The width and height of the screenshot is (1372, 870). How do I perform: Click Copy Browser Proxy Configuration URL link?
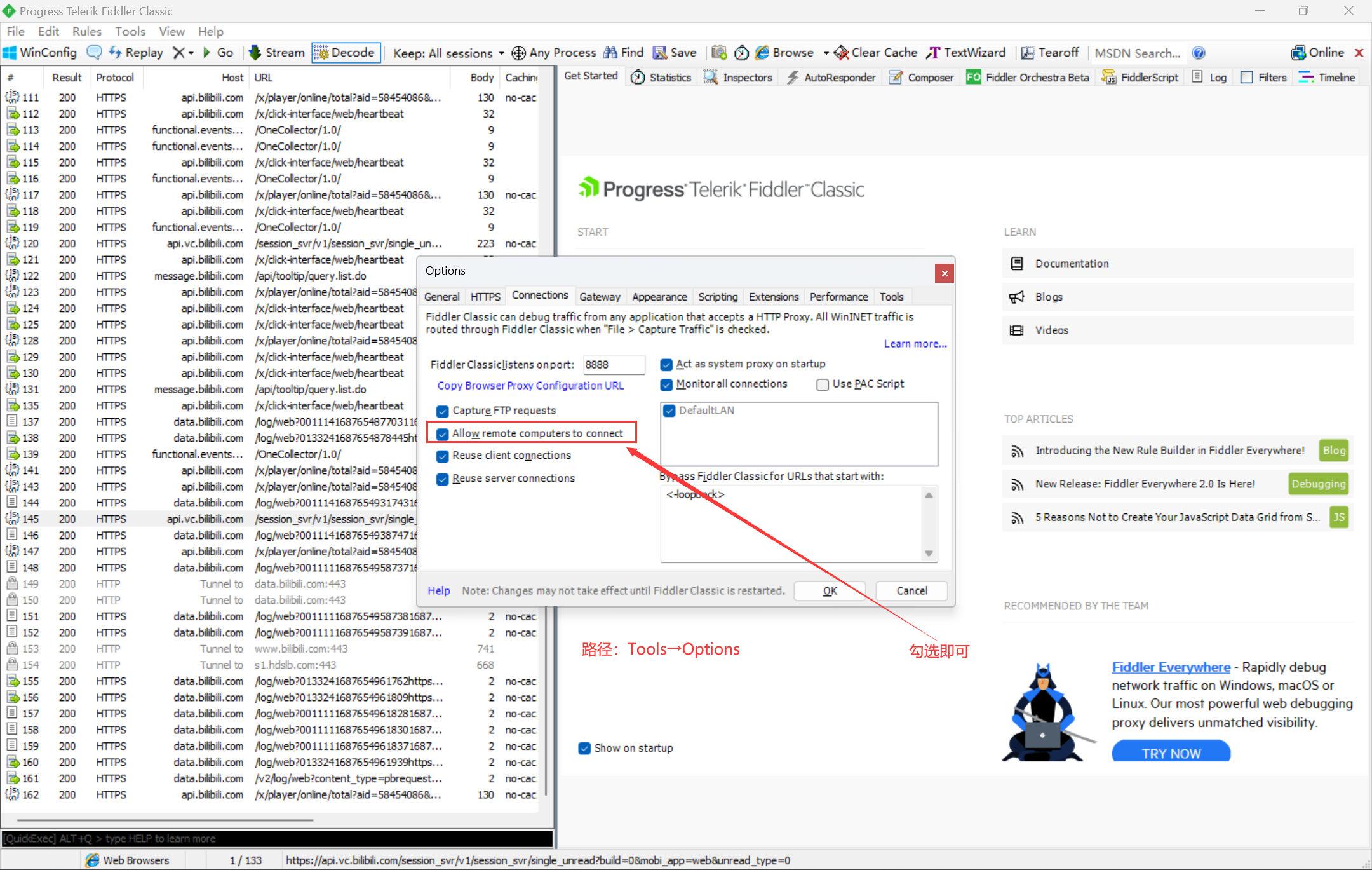pyautogui.click(x=530, y=386)
